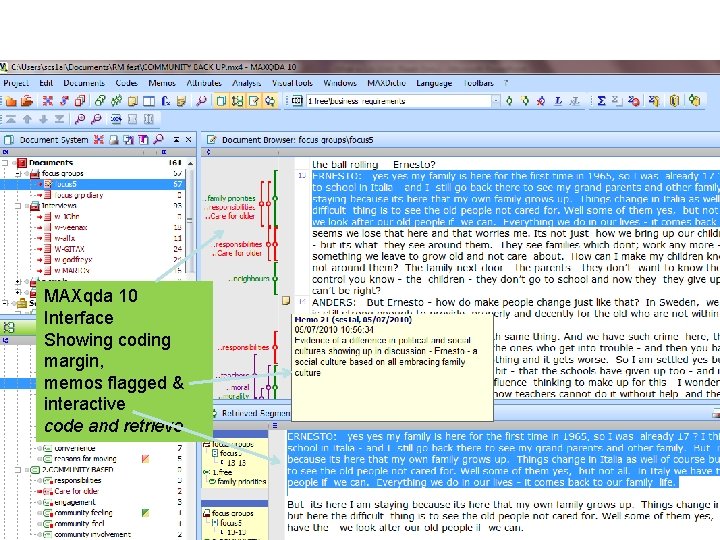
Task: Click the green 'neighbours' coding stripe label
Action: tap(249, 279)
